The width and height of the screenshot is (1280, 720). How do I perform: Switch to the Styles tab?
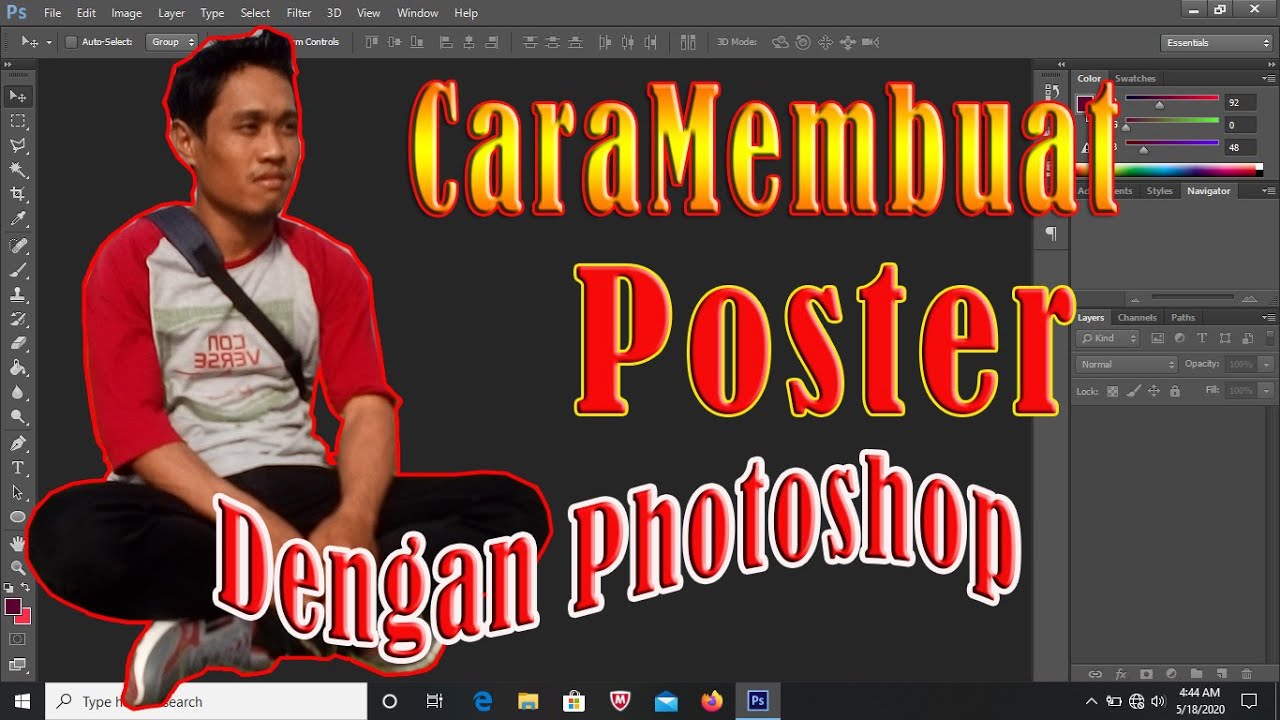click(x=1159, y=191)
